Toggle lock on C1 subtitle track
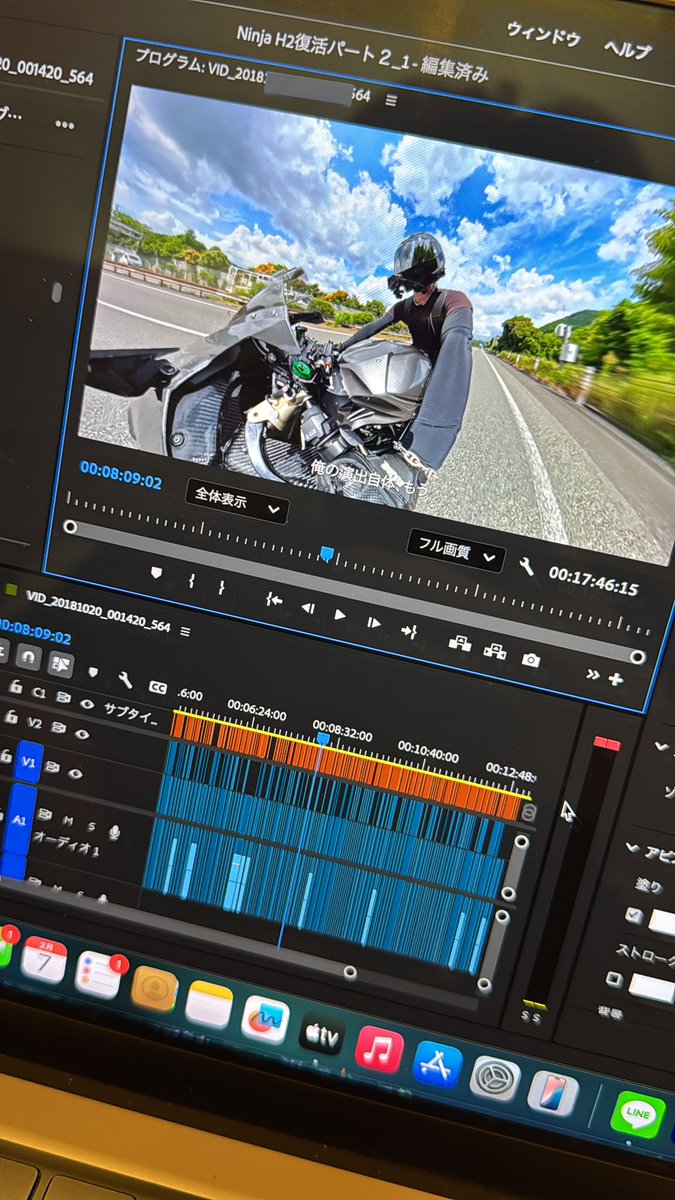Screen dimensions: 675x1200 [16, 687]
